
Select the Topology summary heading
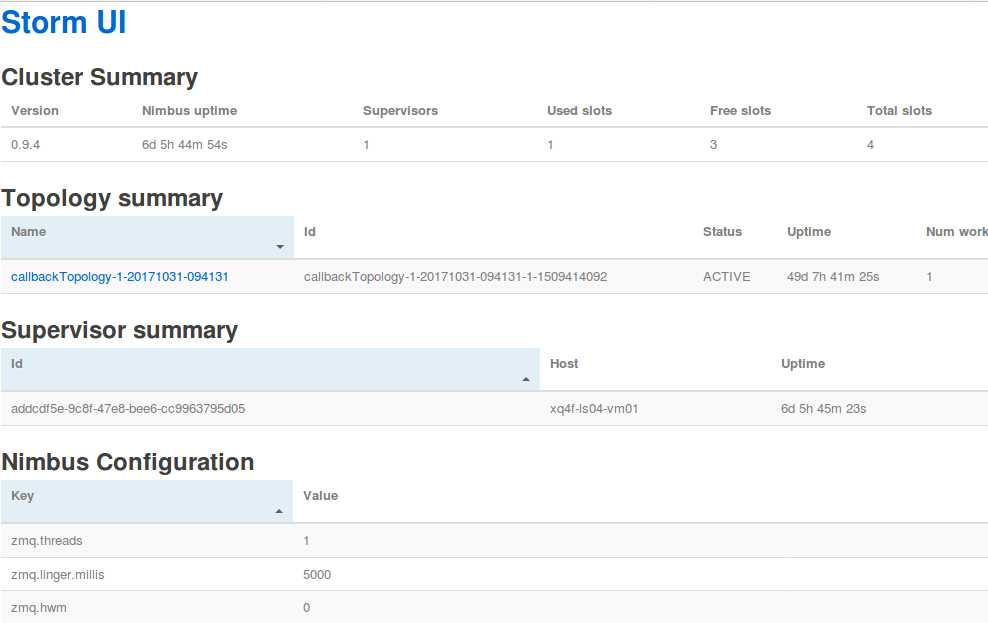pyautogui.click(x=112, y=198)
